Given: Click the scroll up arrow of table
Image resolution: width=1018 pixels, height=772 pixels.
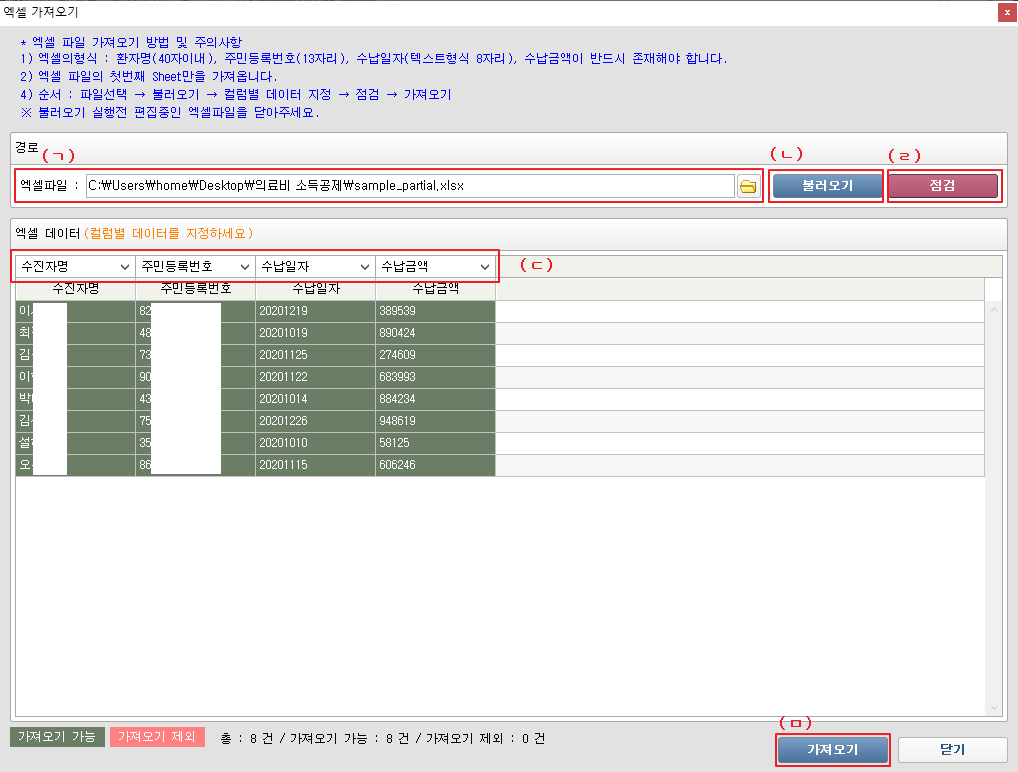Looking at the screenshot, I should 993,309.
